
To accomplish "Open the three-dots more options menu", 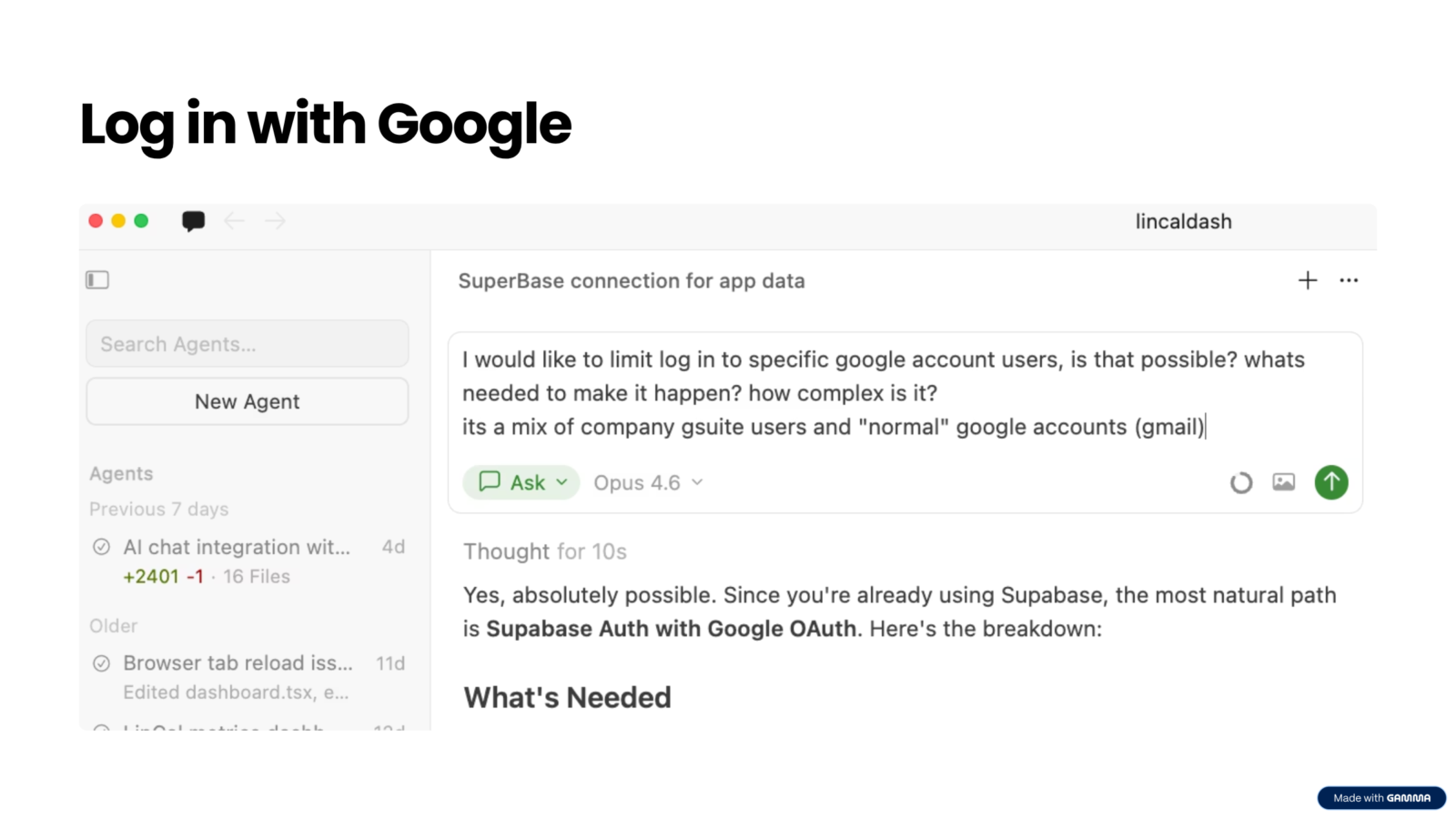I will click(1349, 280).
